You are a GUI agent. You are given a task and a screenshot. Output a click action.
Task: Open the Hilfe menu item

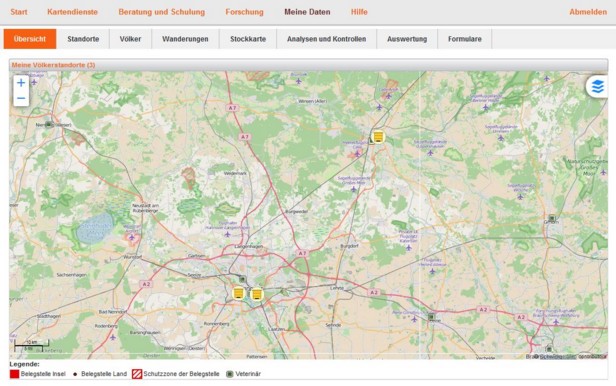coord(359,12)
